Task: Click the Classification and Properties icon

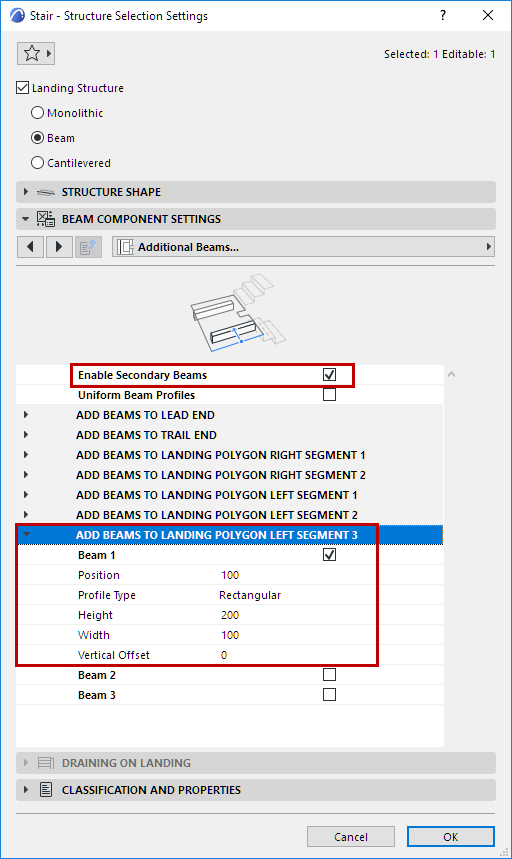Action: pos(46,790)
